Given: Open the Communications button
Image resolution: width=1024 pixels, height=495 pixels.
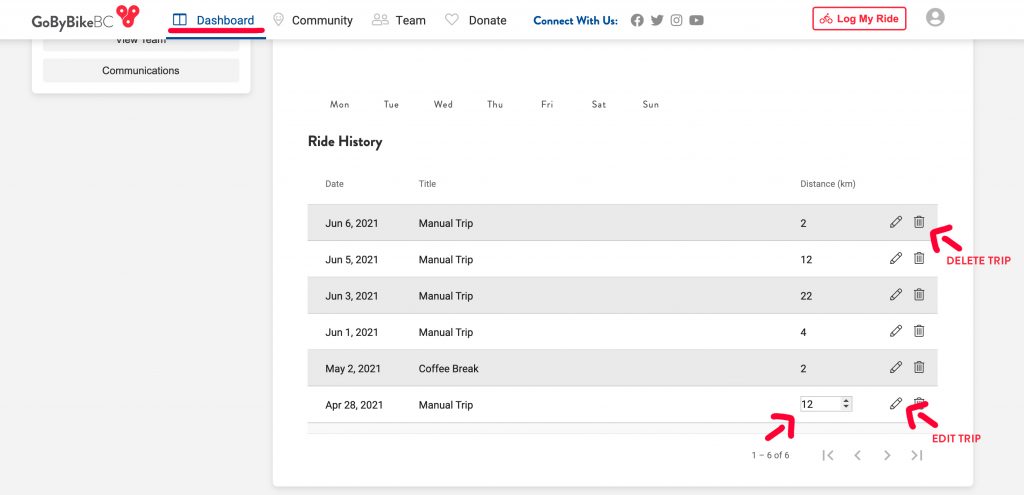Looking at the screenshot, I should tap(140, 71).
